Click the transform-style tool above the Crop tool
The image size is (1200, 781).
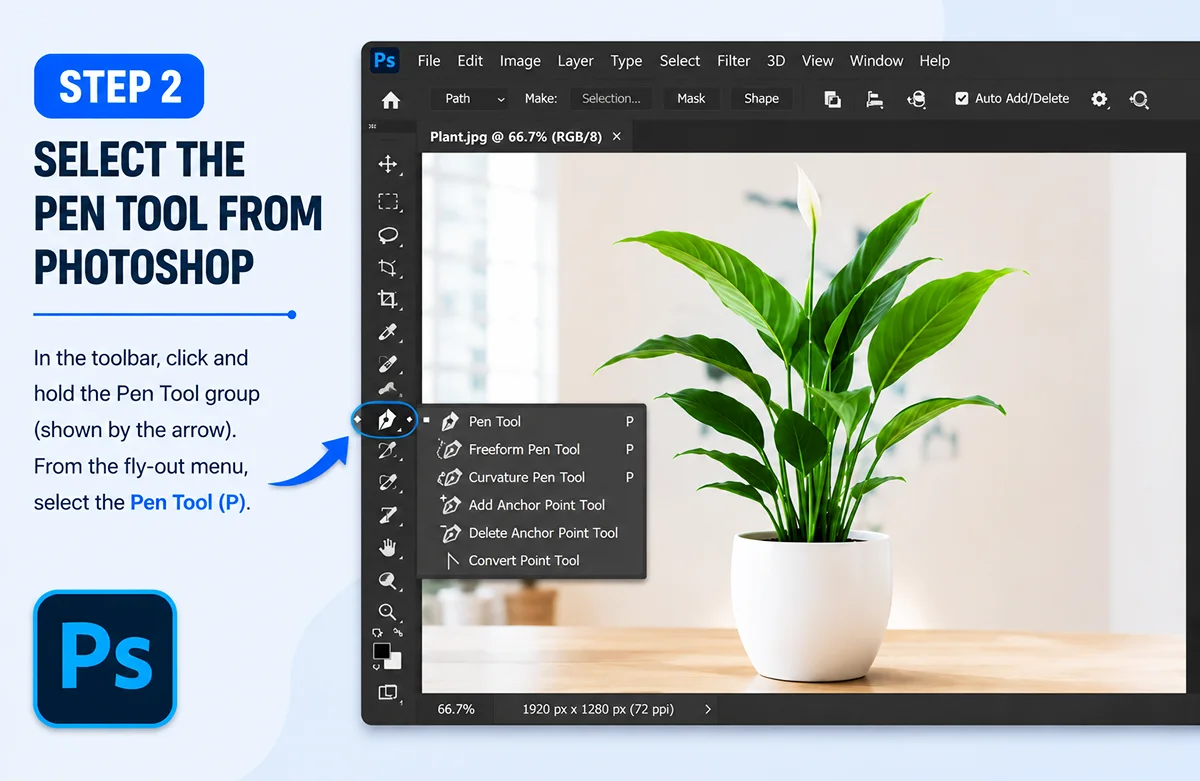point(388,267)
